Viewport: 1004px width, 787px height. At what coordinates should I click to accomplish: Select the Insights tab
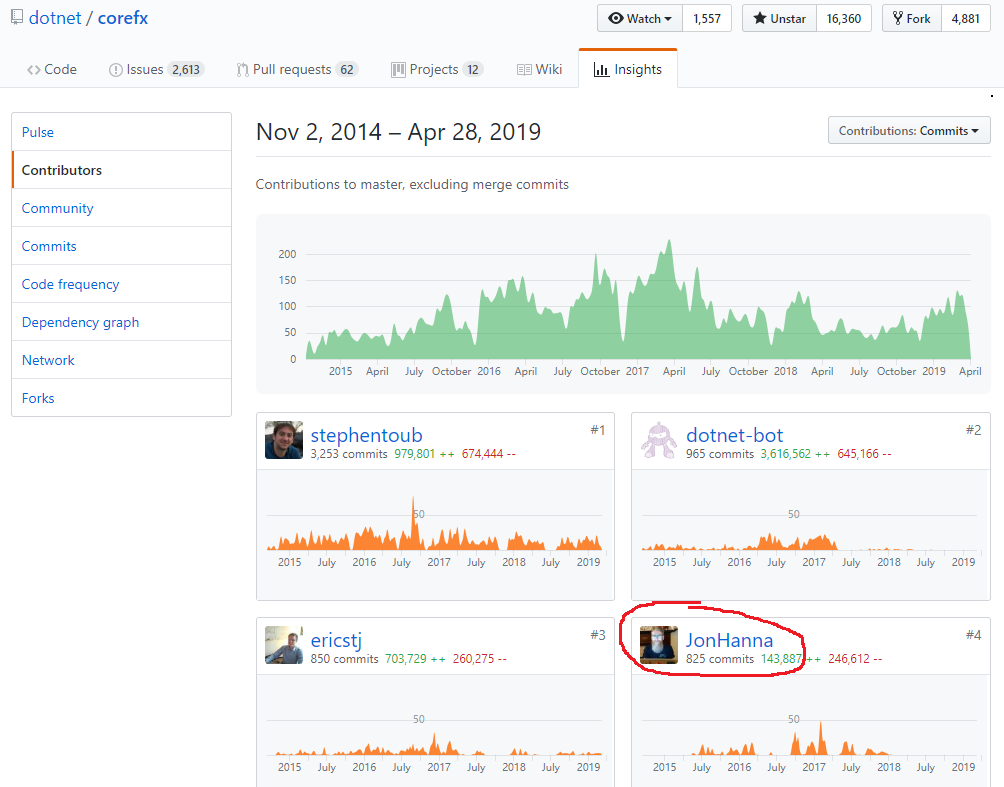[628, 69]
